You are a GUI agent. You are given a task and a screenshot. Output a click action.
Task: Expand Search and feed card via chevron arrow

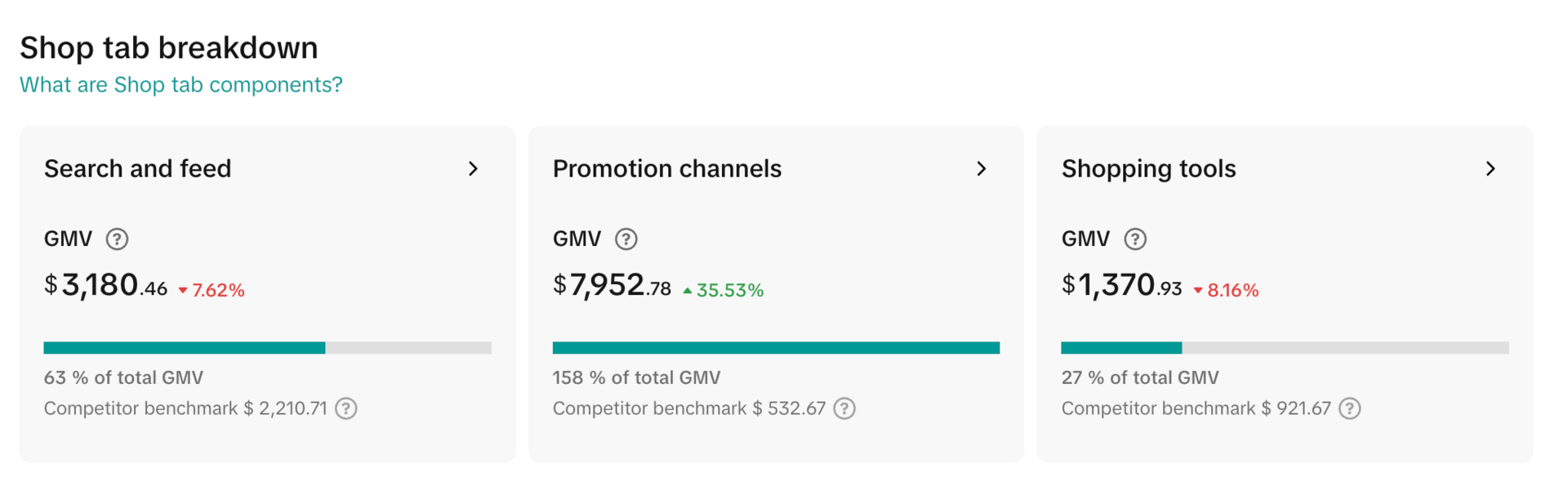pyautogui.click(x=473, y=169)
